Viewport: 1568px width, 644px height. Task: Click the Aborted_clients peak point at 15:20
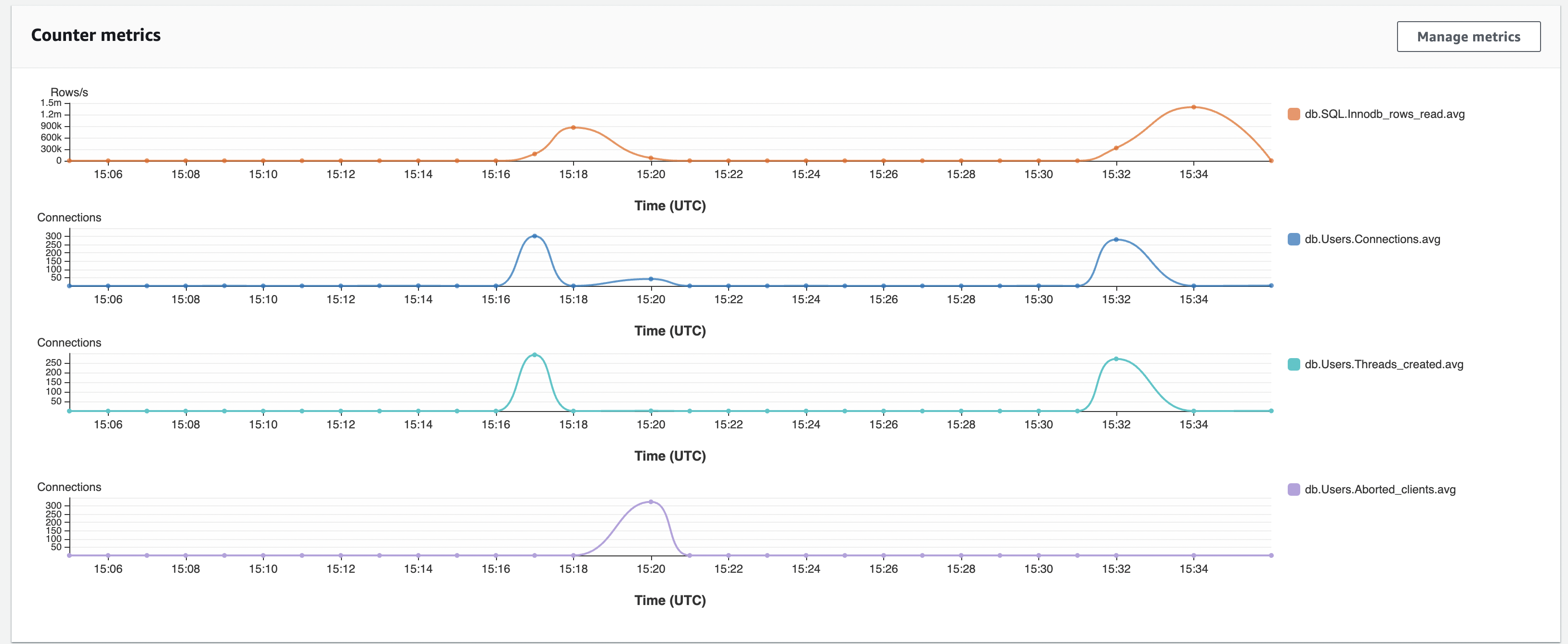[x=651, y=502]
